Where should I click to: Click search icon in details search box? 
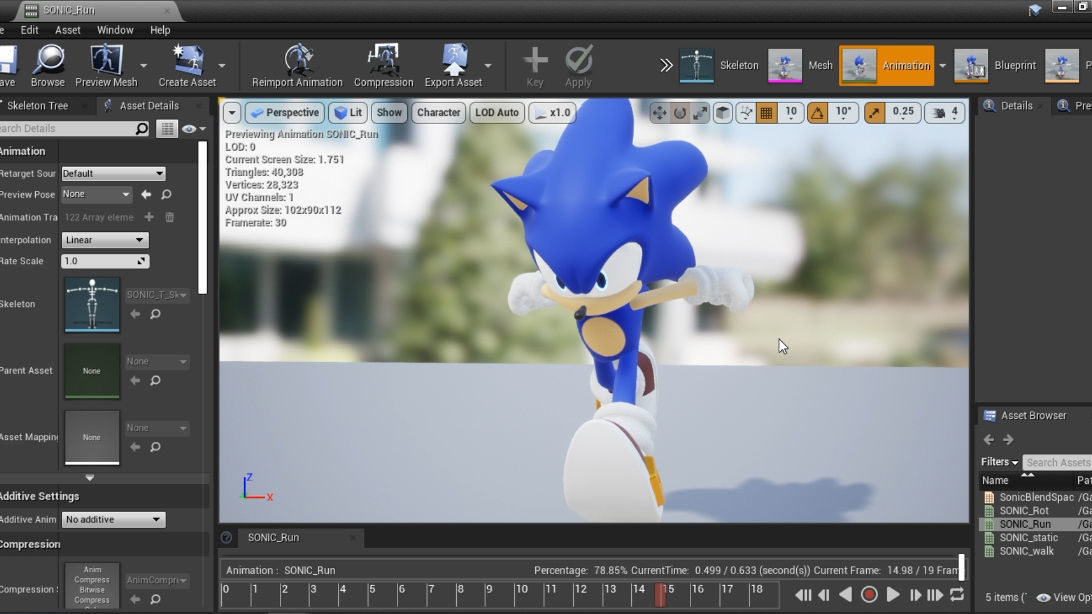coord(141,128)
